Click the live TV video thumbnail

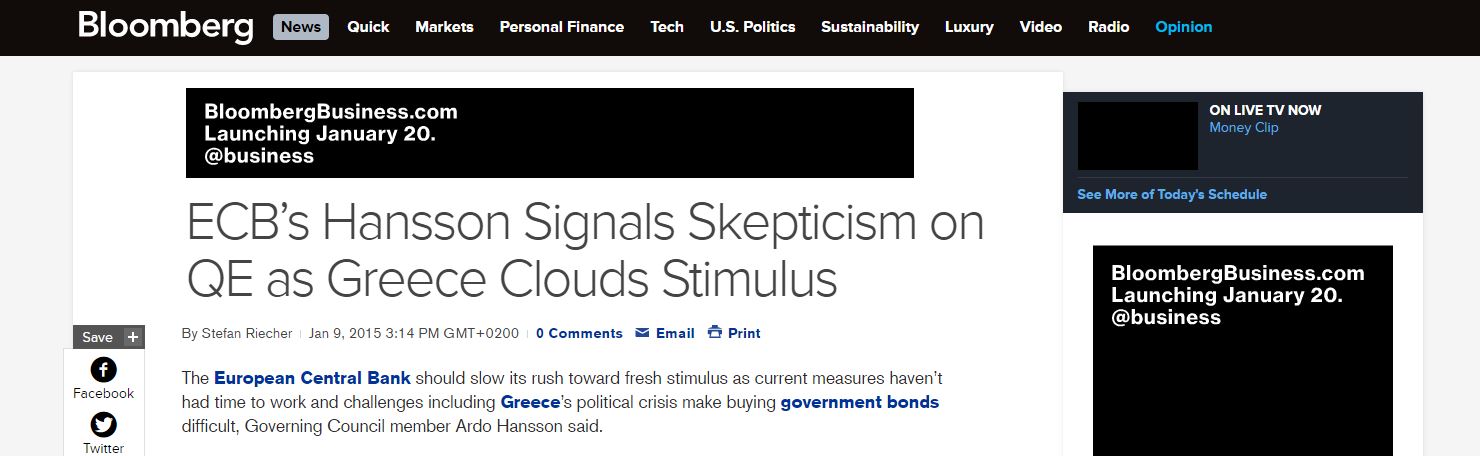coord(1137,136)
